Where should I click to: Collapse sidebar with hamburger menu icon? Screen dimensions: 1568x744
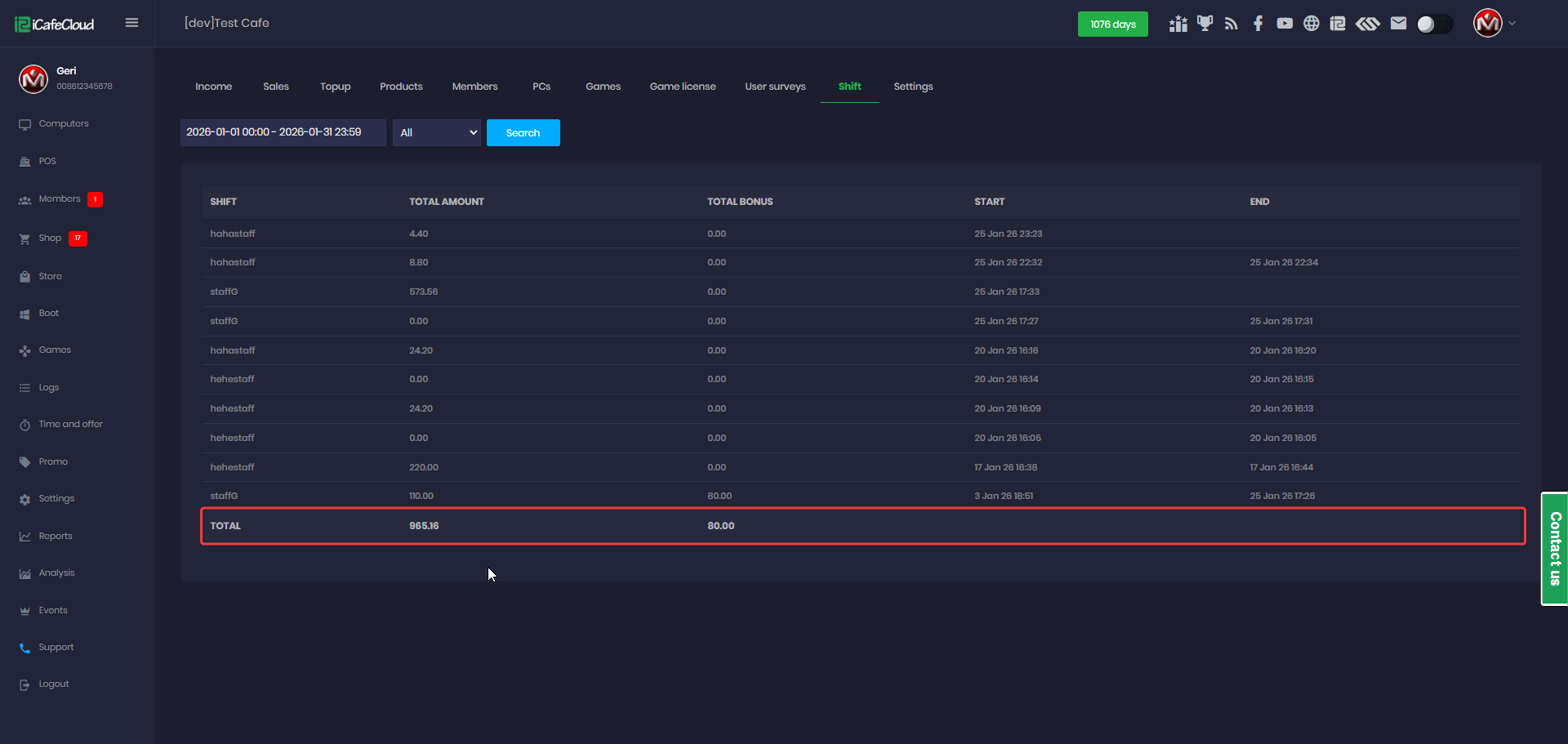(131, 23)
